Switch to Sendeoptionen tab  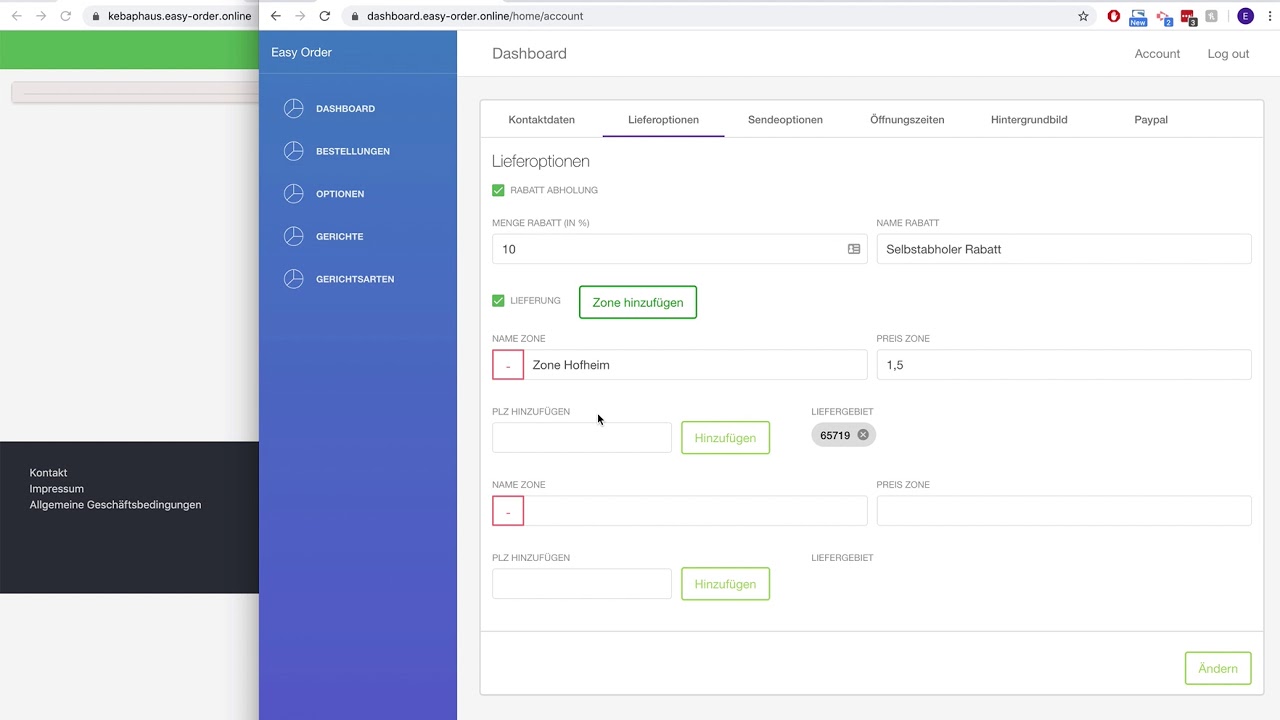point(785,119)
